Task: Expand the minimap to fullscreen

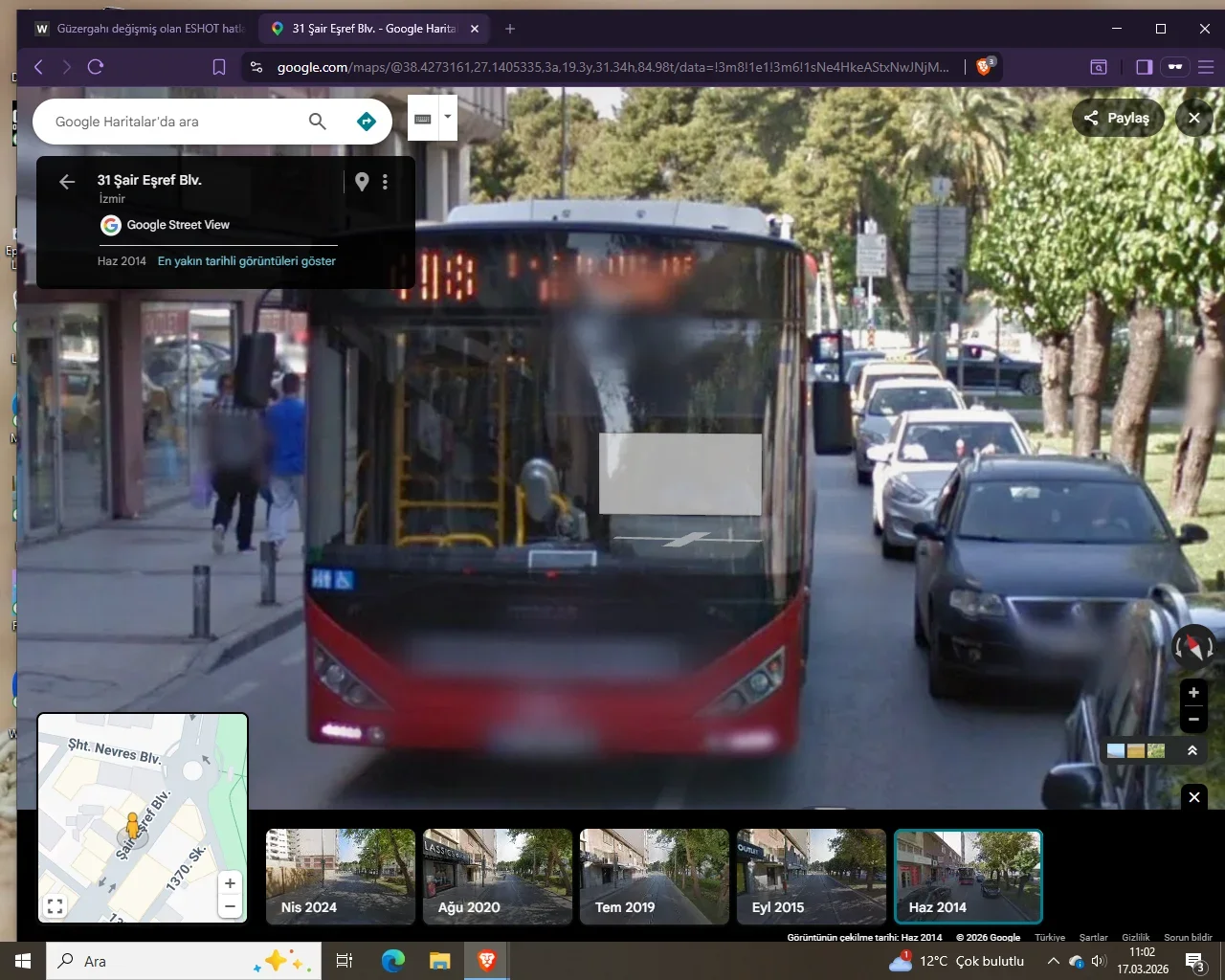Action: point(56,905)
